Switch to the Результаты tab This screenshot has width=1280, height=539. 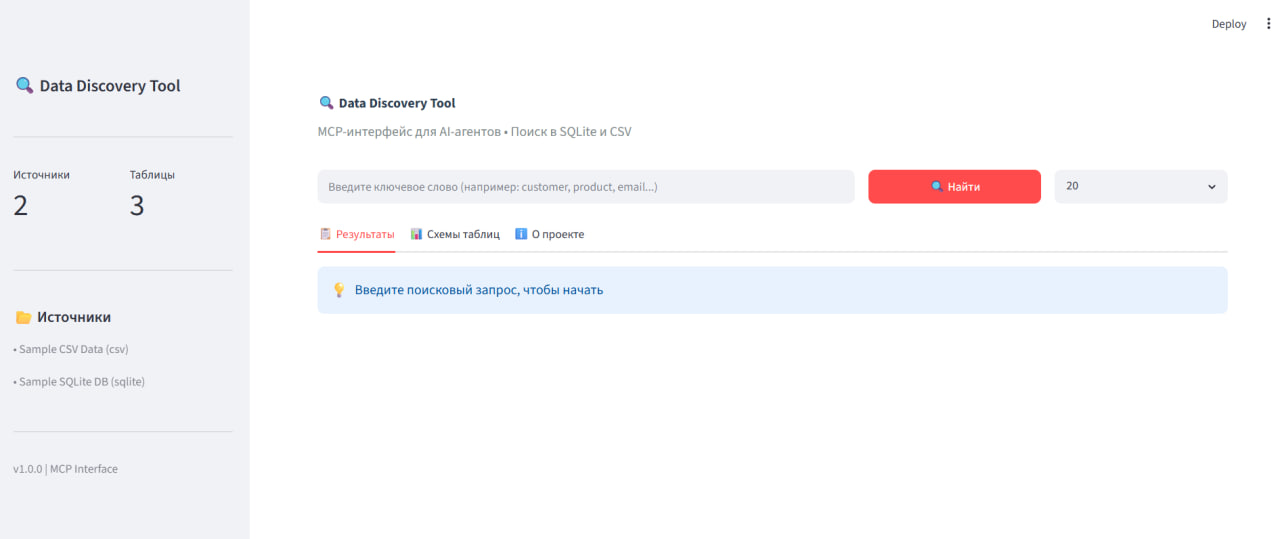(356, 234)
